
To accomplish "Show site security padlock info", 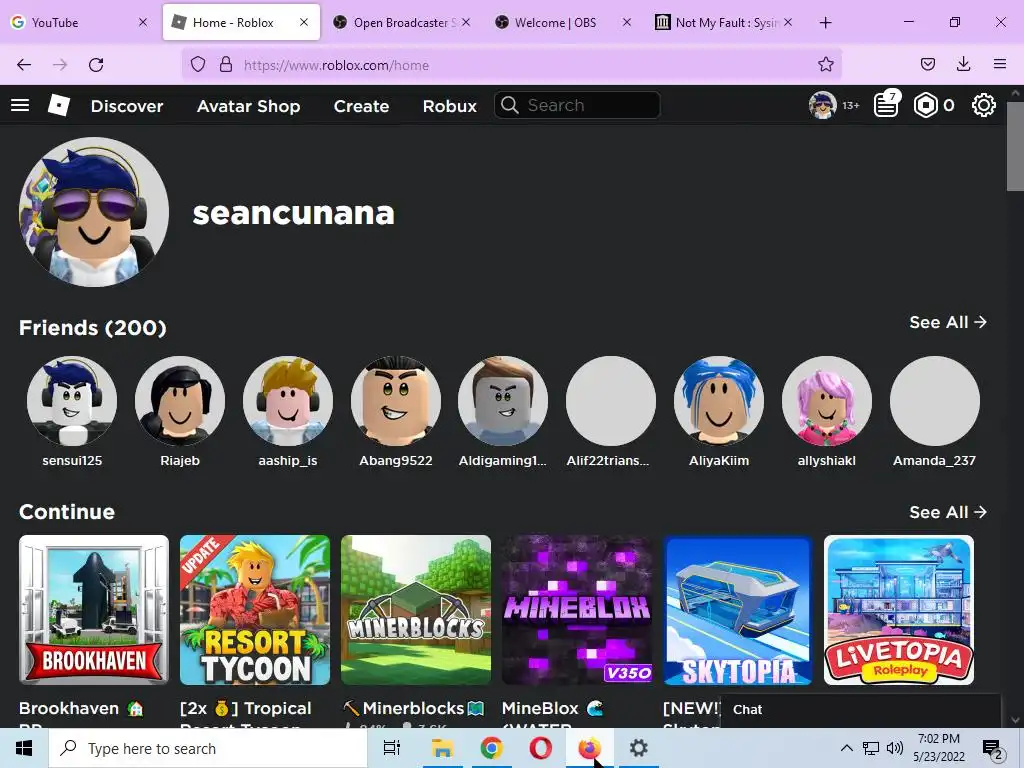I will (226, 65).
